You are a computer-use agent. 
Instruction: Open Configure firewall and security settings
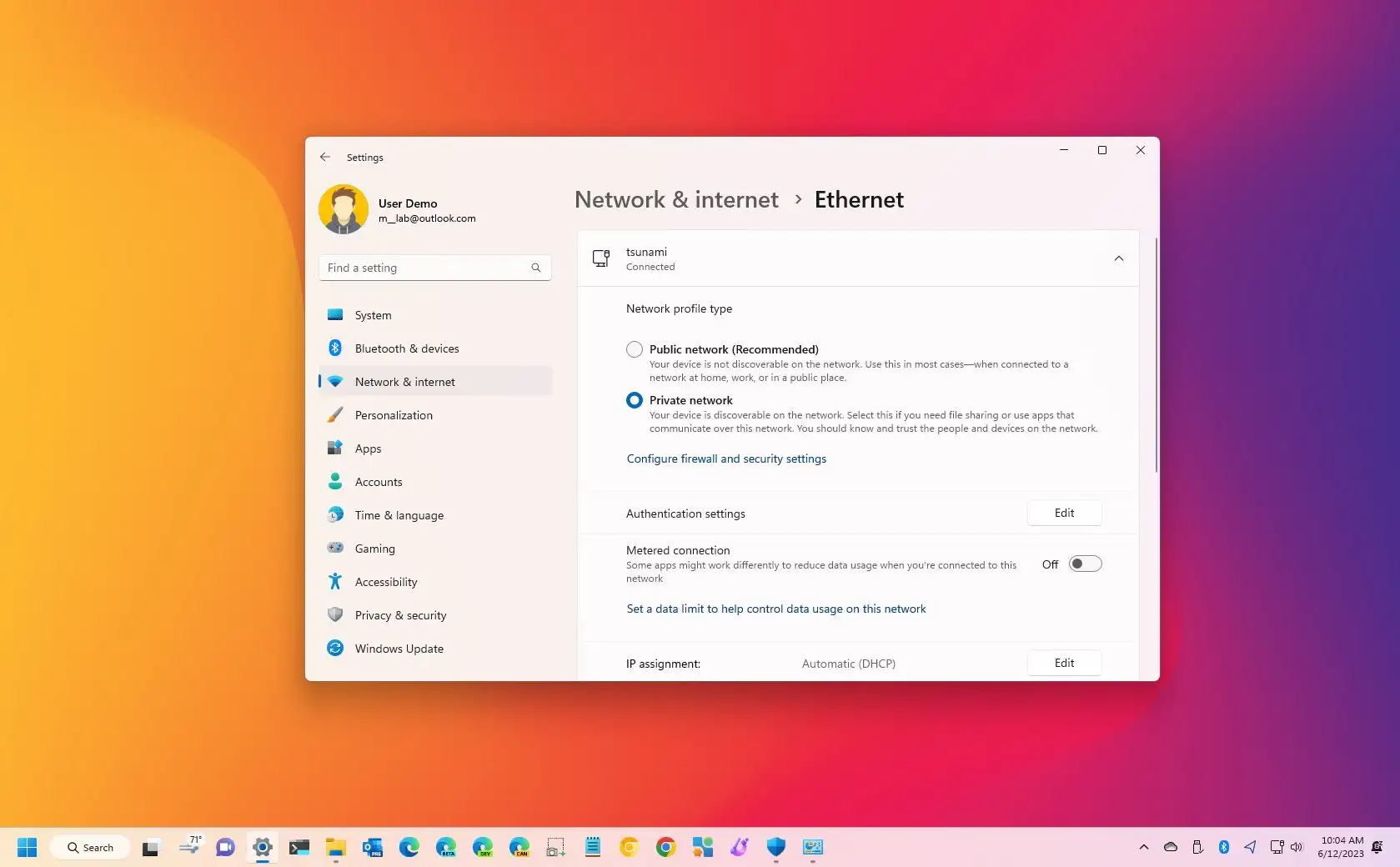point(725,459)
